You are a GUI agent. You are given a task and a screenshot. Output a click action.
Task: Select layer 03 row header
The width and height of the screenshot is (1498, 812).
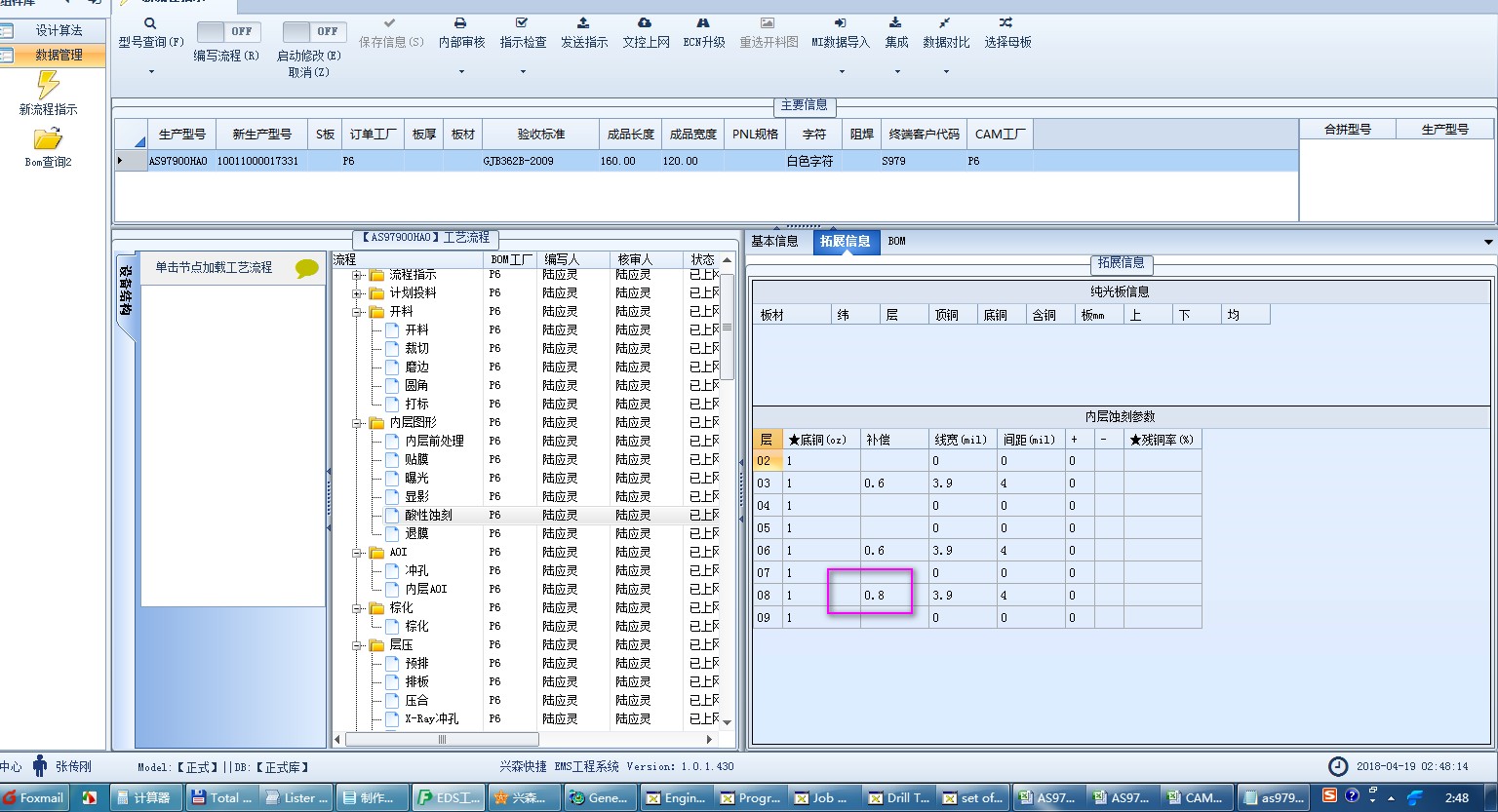point(766,483)
